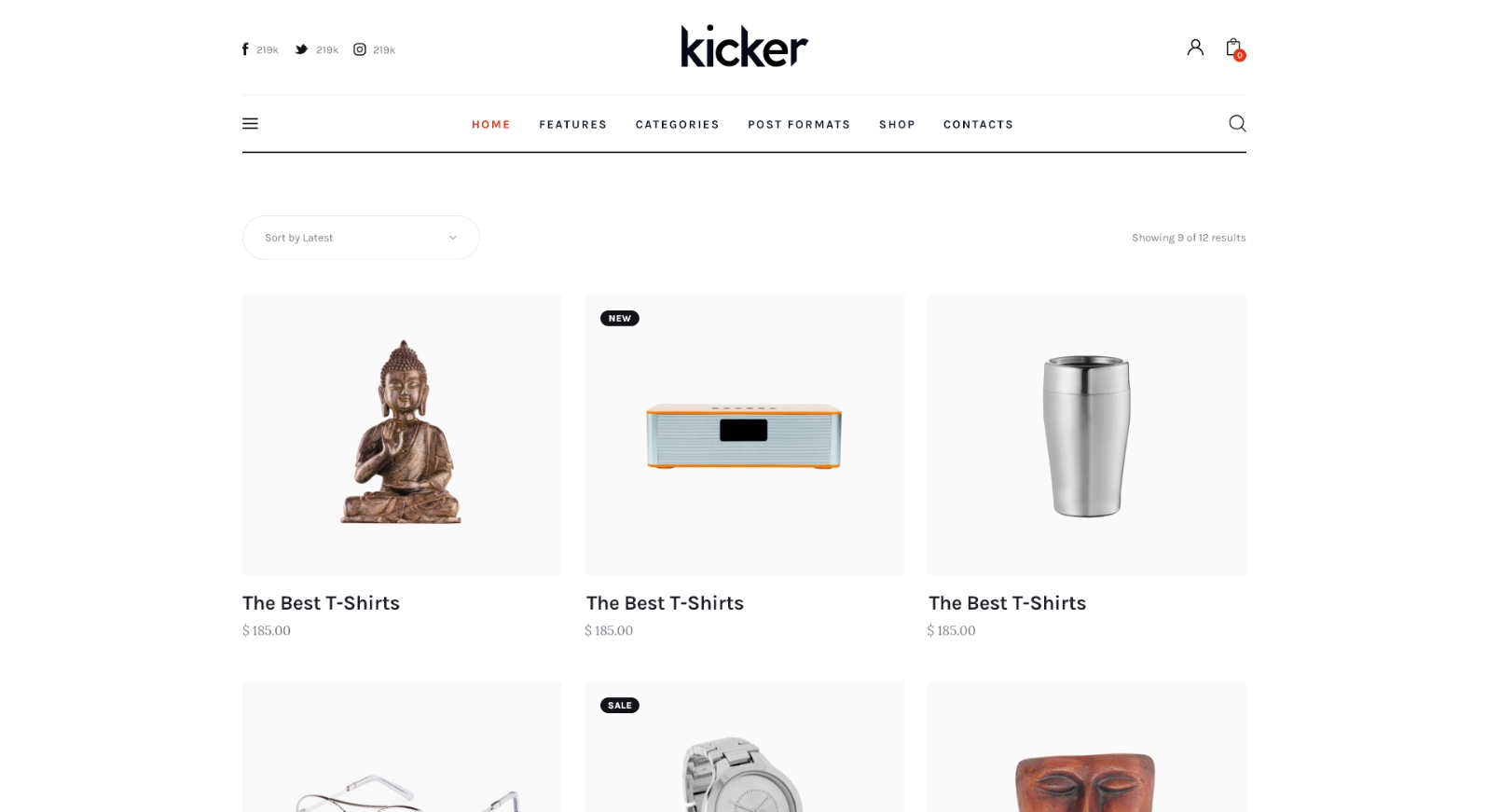Expand the Sort by Latest dropdown
Image resolution: width=1486 pixels, height=812 pixels.
point(361,238)
